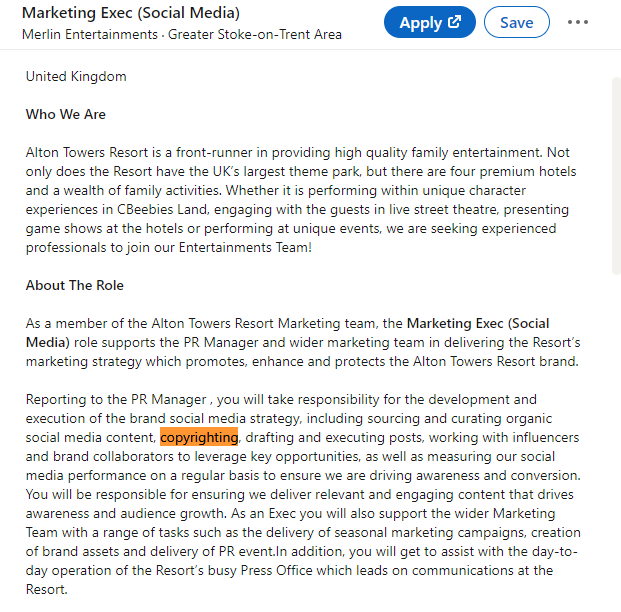
Task: Click the job description scrollbar
Action: (616, 176)
